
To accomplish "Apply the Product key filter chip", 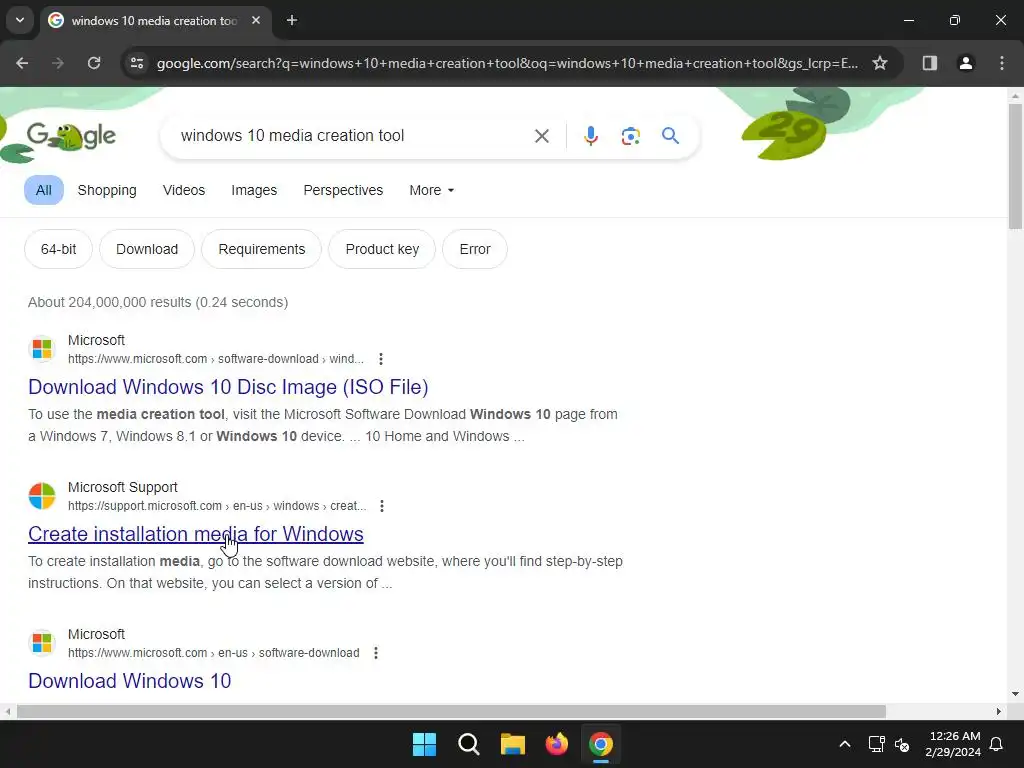I will [382, 249].
